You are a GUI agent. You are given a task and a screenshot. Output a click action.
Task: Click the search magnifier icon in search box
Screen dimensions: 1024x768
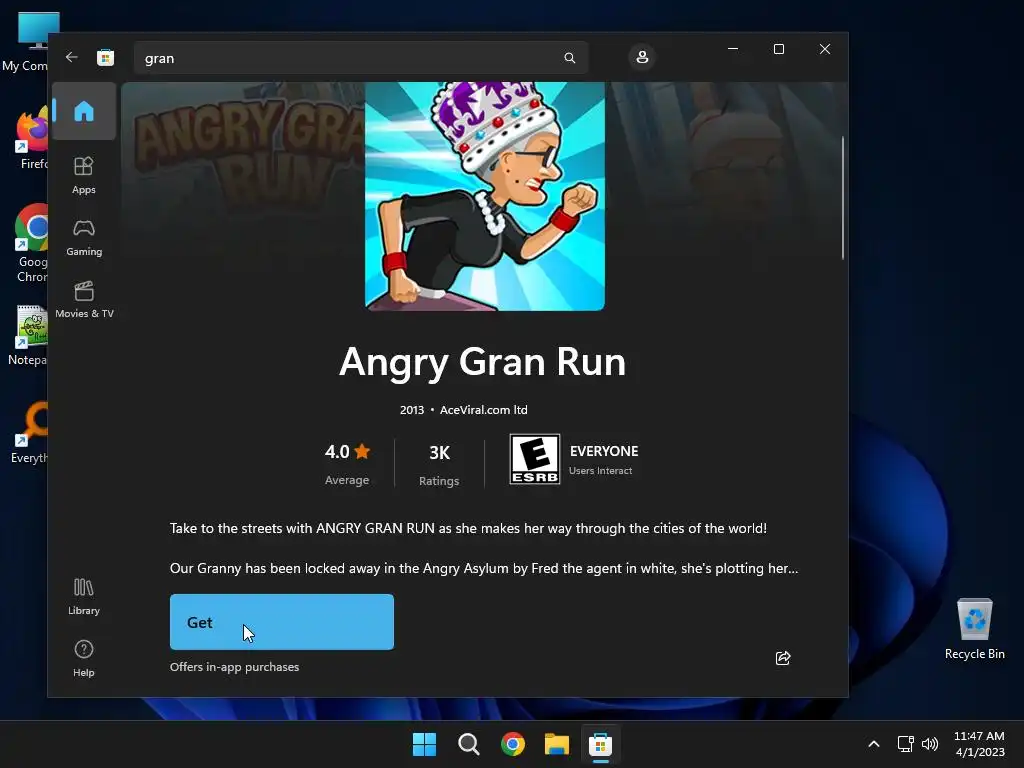pos(569,58)
